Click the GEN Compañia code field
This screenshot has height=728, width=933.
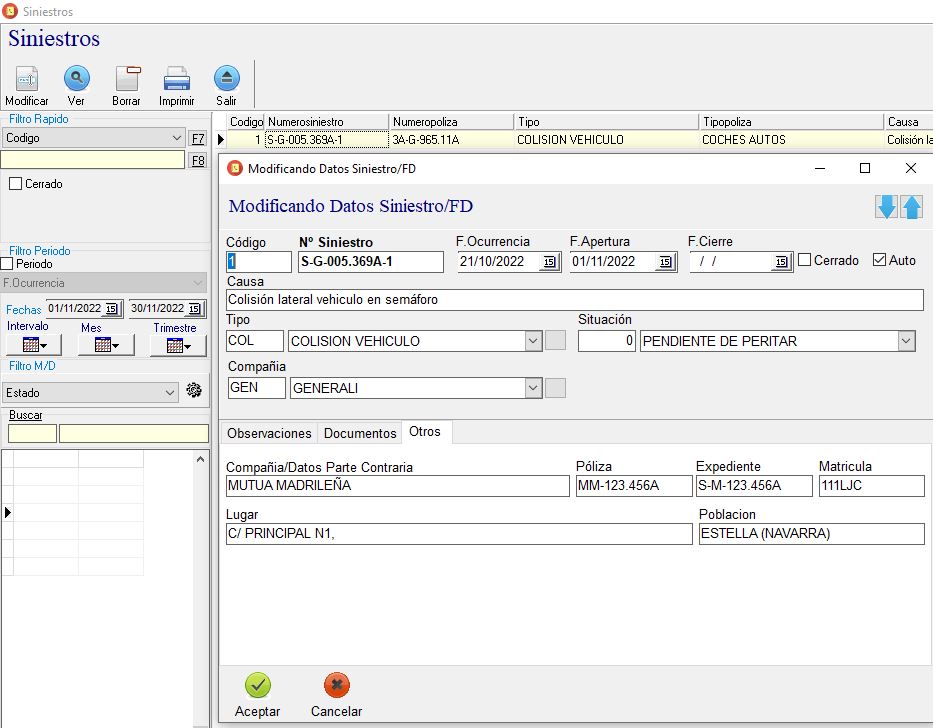click(257, 388)
